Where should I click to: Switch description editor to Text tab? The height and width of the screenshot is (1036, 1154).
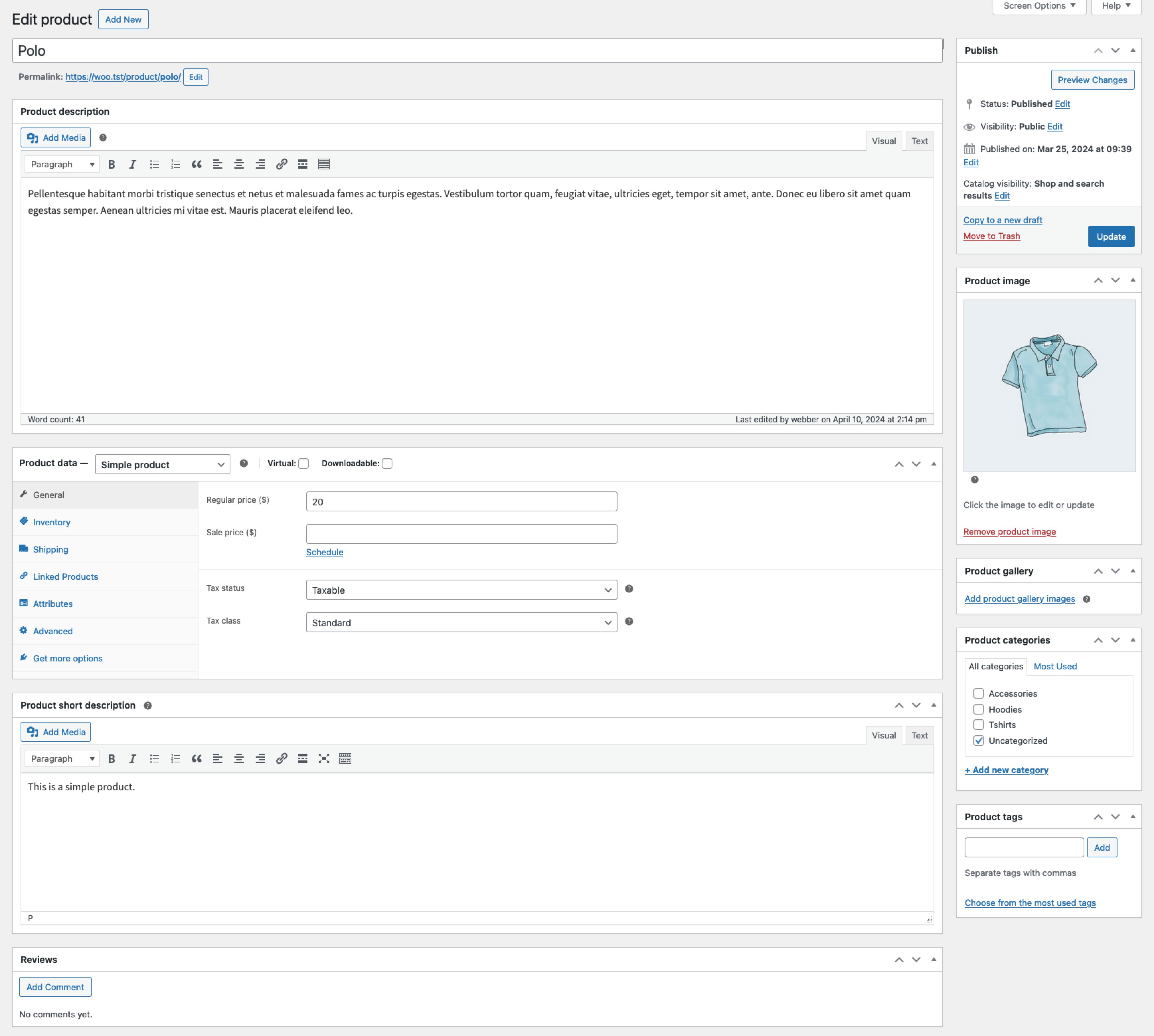tap(919, 141)
